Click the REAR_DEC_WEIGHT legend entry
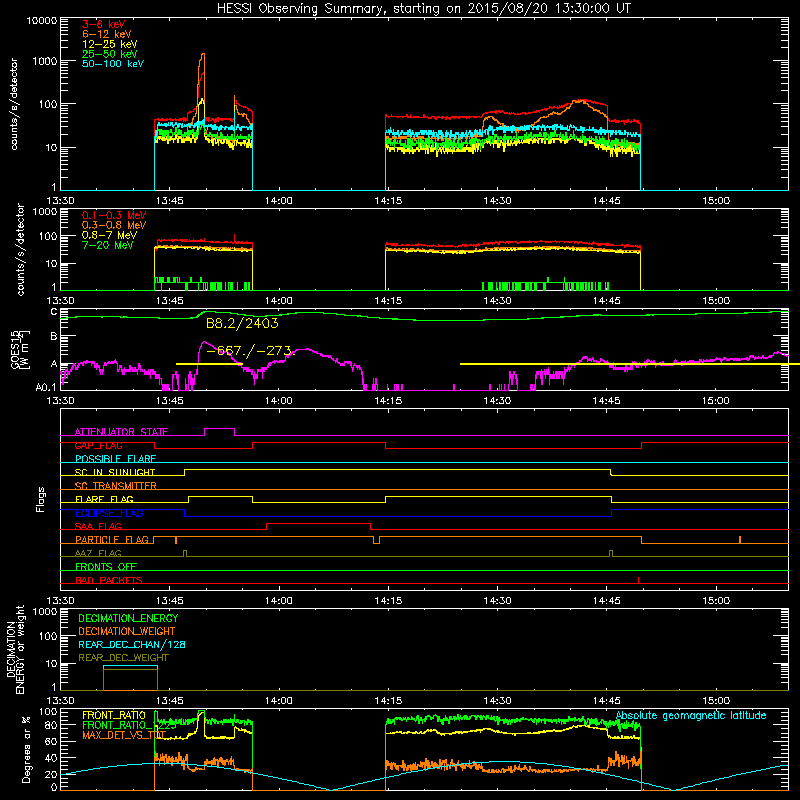This screenshot has width=800, height=800. 123,658
